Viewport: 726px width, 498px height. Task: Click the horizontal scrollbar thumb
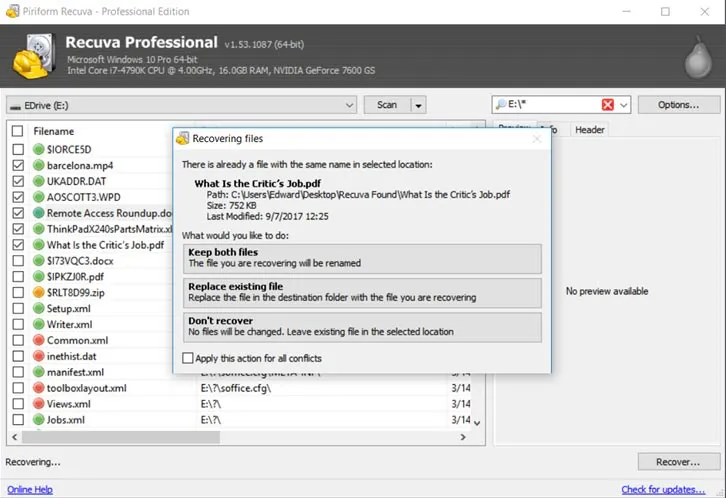[x=121, y=437]
